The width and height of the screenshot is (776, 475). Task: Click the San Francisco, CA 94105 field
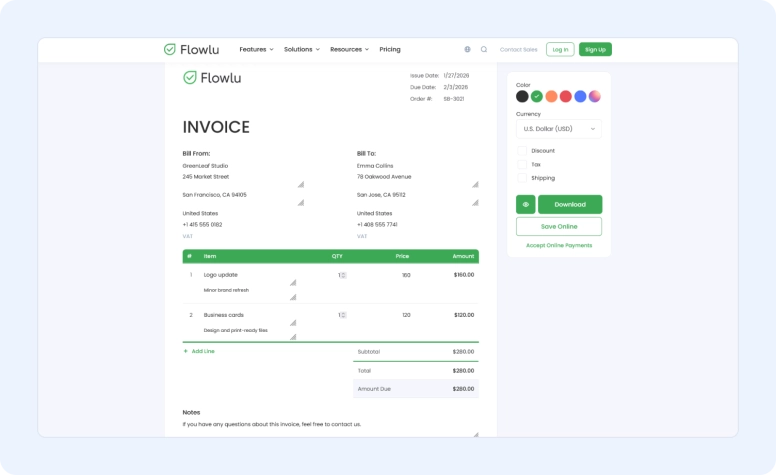(214, 195)
